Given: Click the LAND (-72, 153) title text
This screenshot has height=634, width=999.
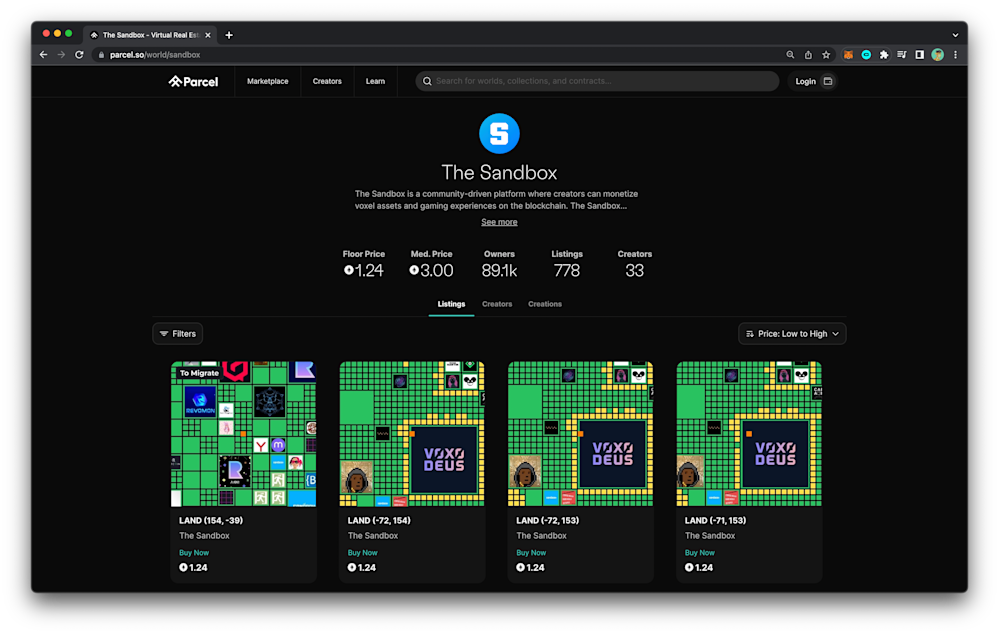Looking at the screenshot, I should click(x=548, y=521).
